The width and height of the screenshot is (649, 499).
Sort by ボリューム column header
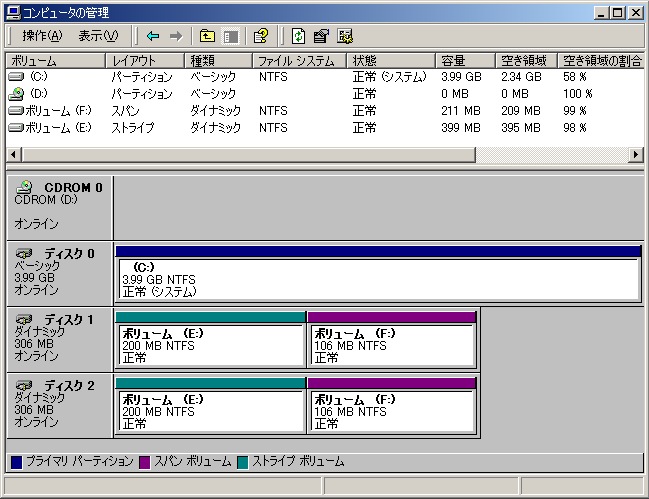55,60
